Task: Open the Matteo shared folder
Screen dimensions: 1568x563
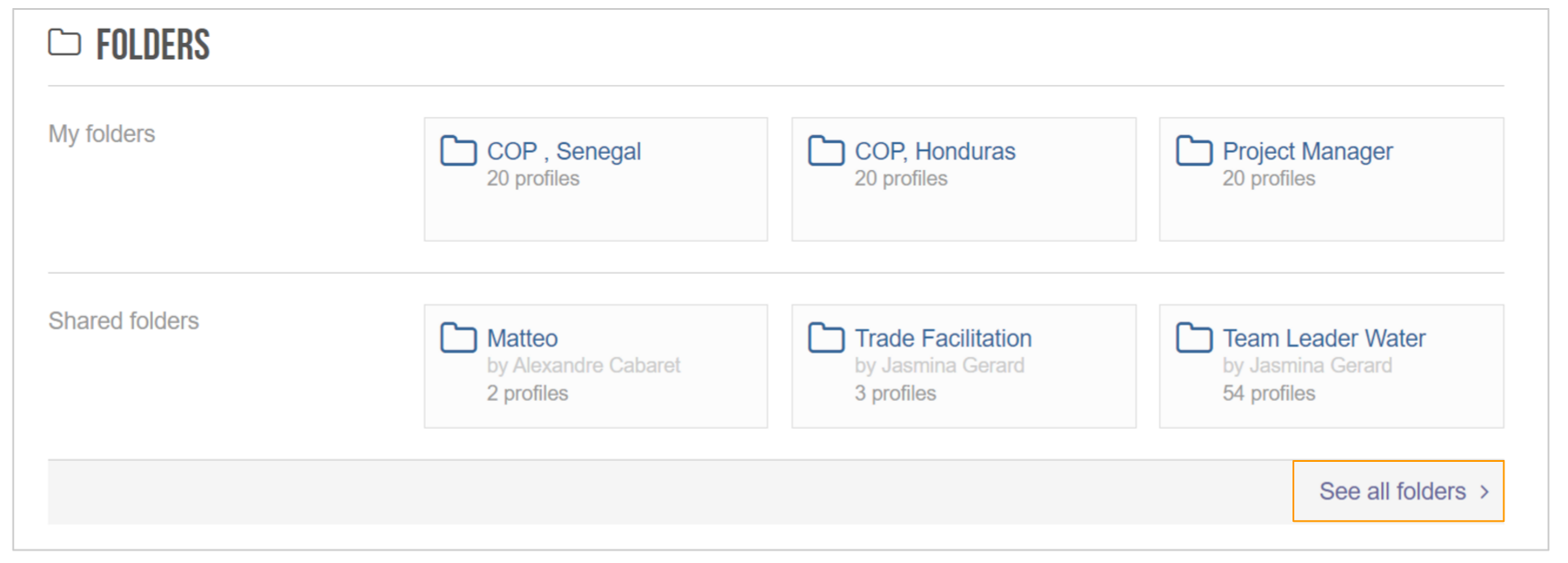Action: coord(522,338)
